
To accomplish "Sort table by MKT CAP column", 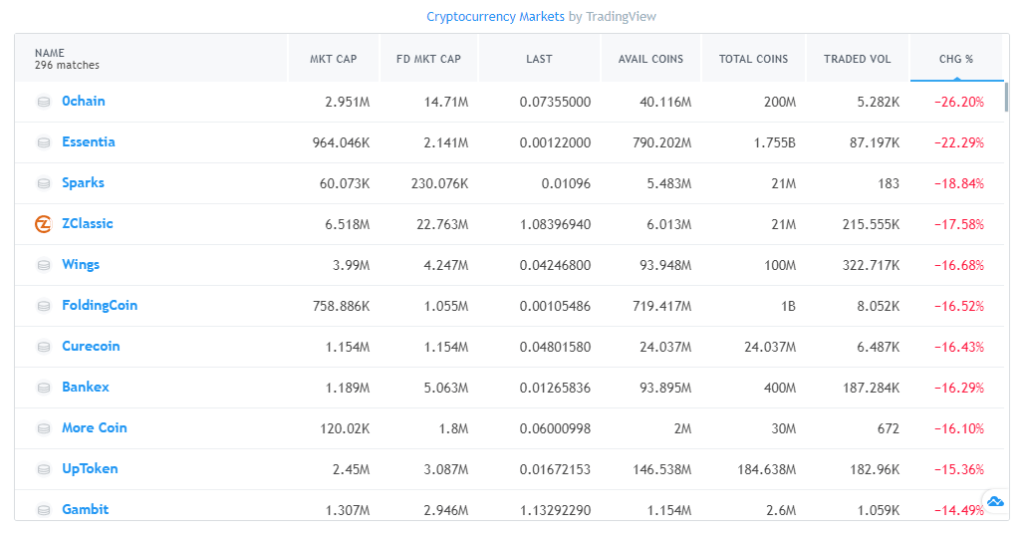I will 333,59.
